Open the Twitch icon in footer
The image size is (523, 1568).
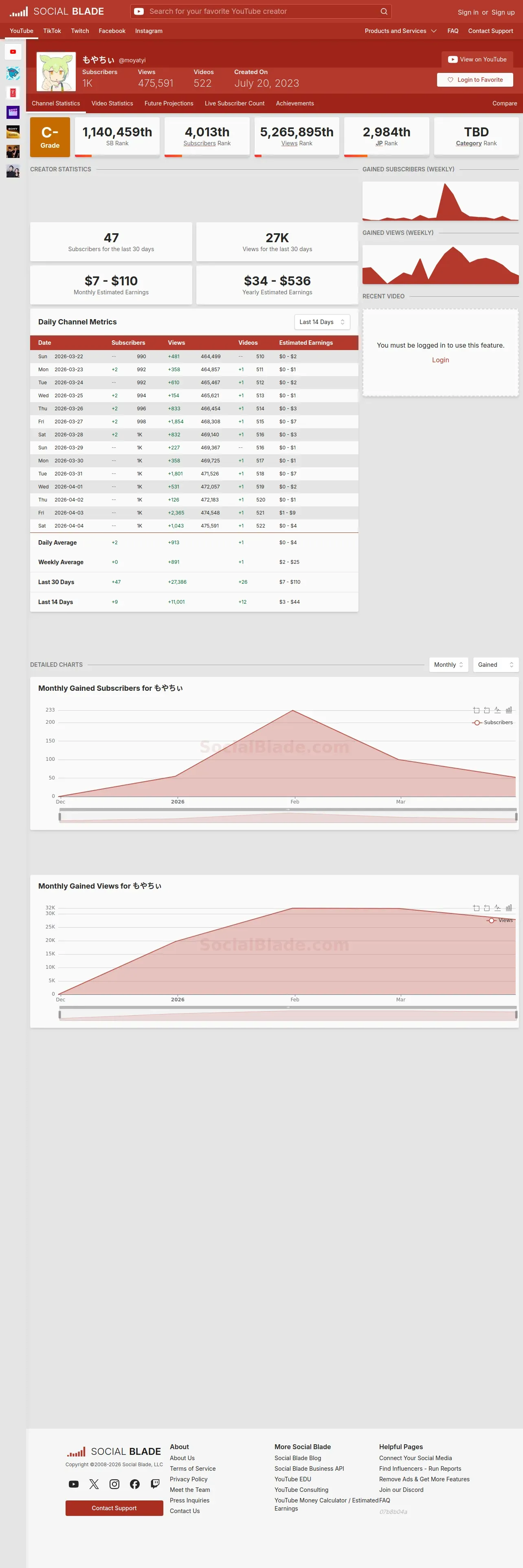[155, 1484]
